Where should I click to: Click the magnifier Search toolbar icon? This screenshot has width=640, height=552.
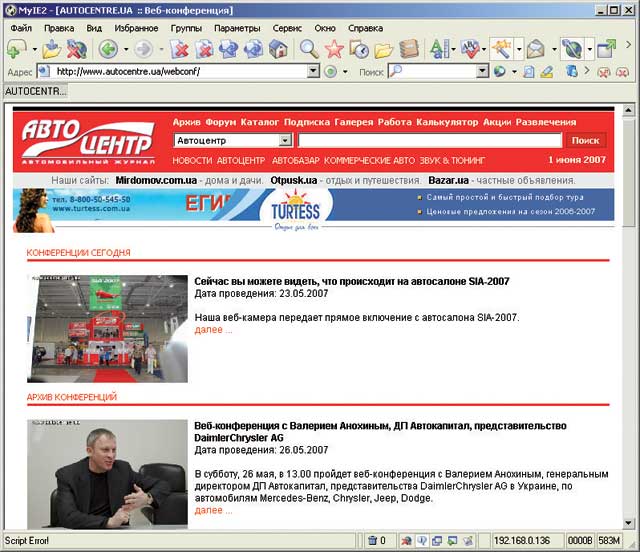pos(309,49)
